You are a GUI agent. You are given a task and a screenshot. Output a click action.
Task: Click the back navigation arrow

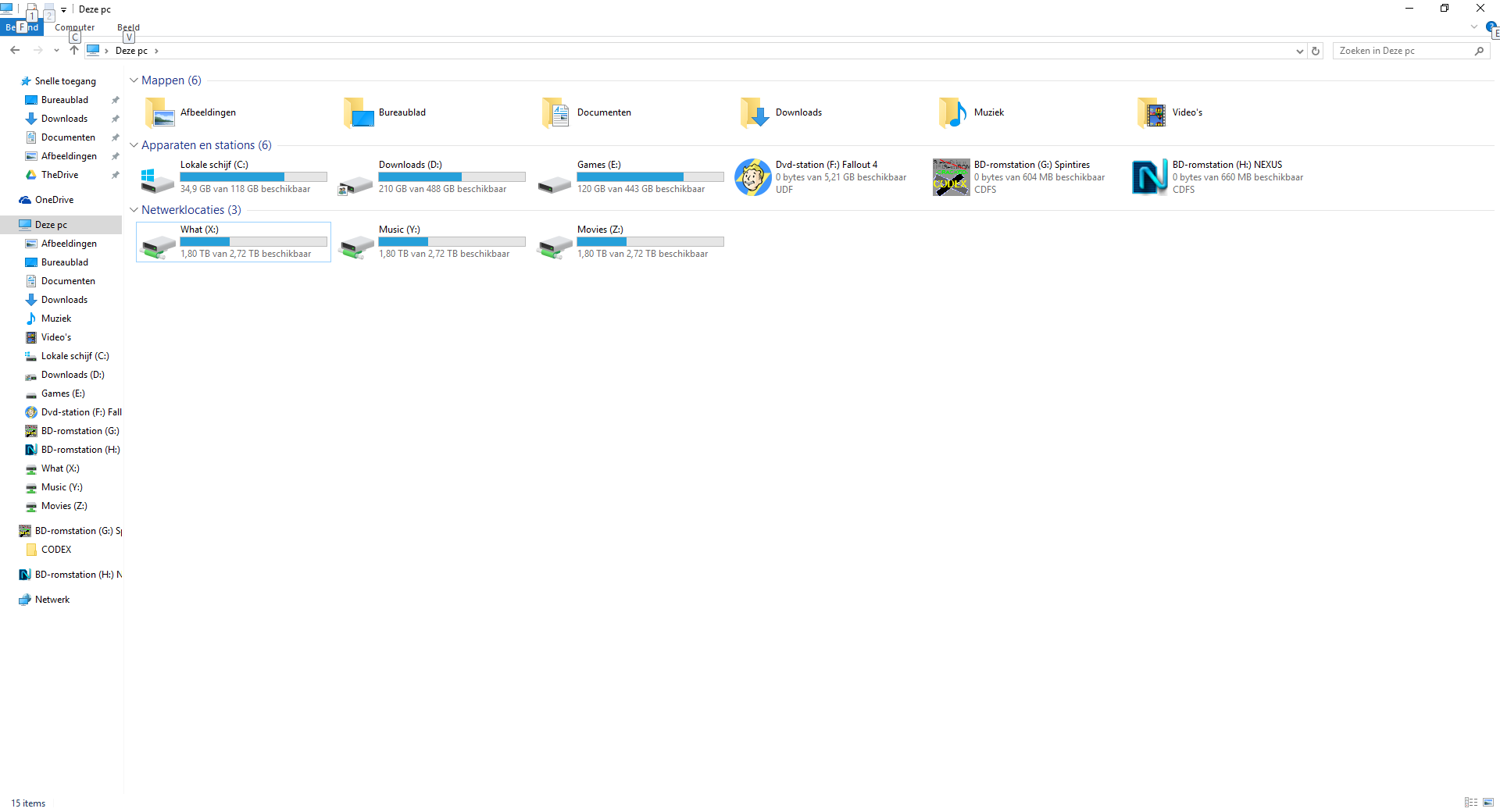pos(15,51)
